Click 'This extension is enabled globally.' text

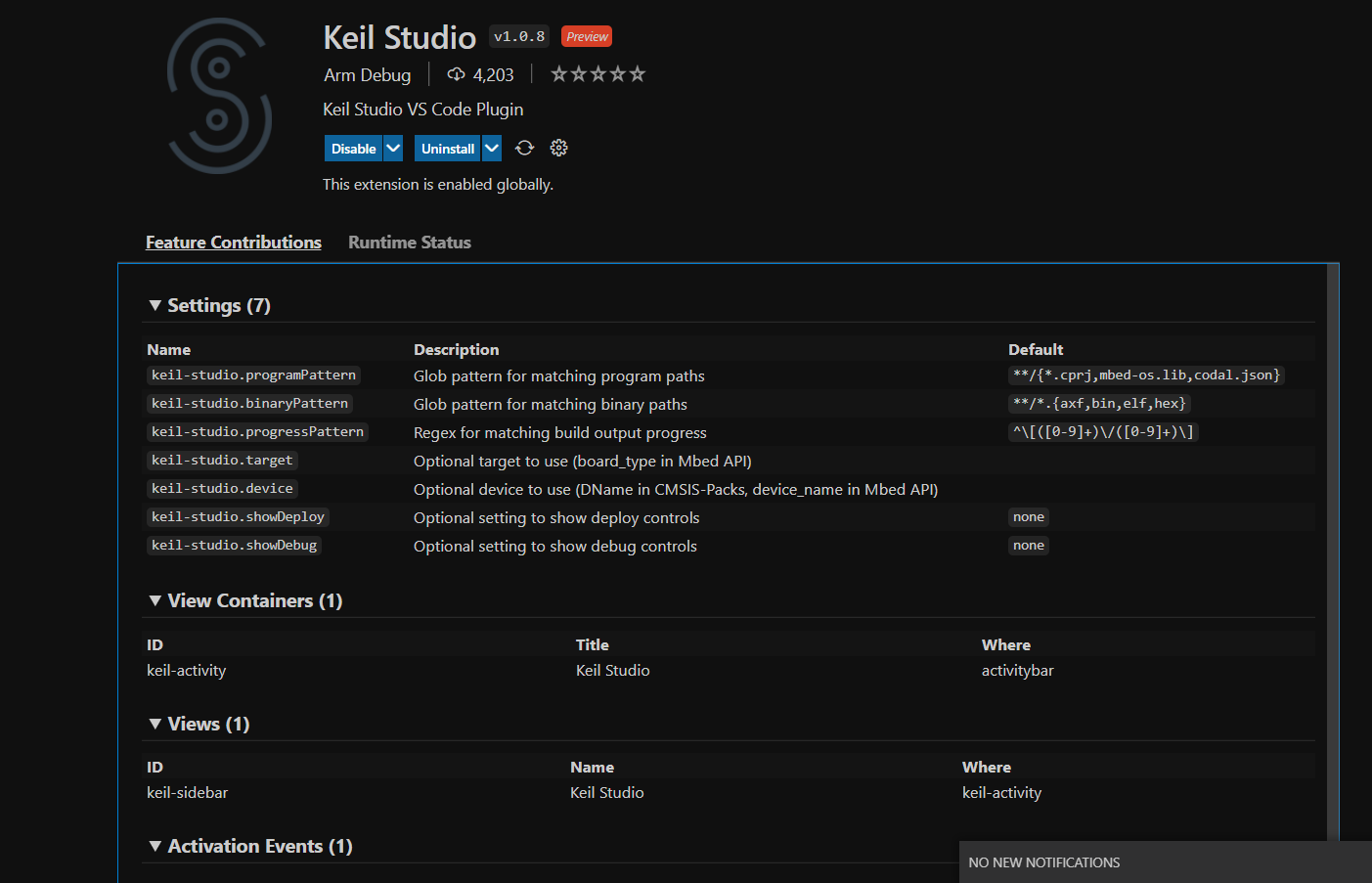tap(438, 185)
